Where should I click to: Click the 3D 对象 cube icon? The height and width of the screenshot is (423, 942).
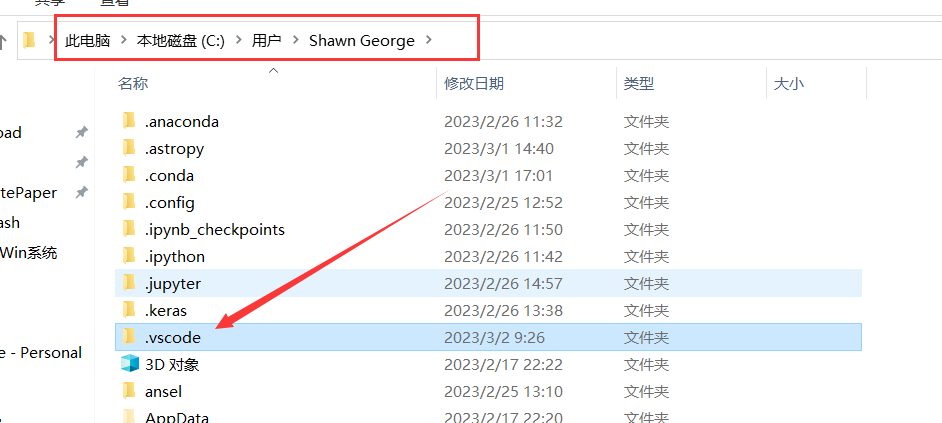point(129,364)
